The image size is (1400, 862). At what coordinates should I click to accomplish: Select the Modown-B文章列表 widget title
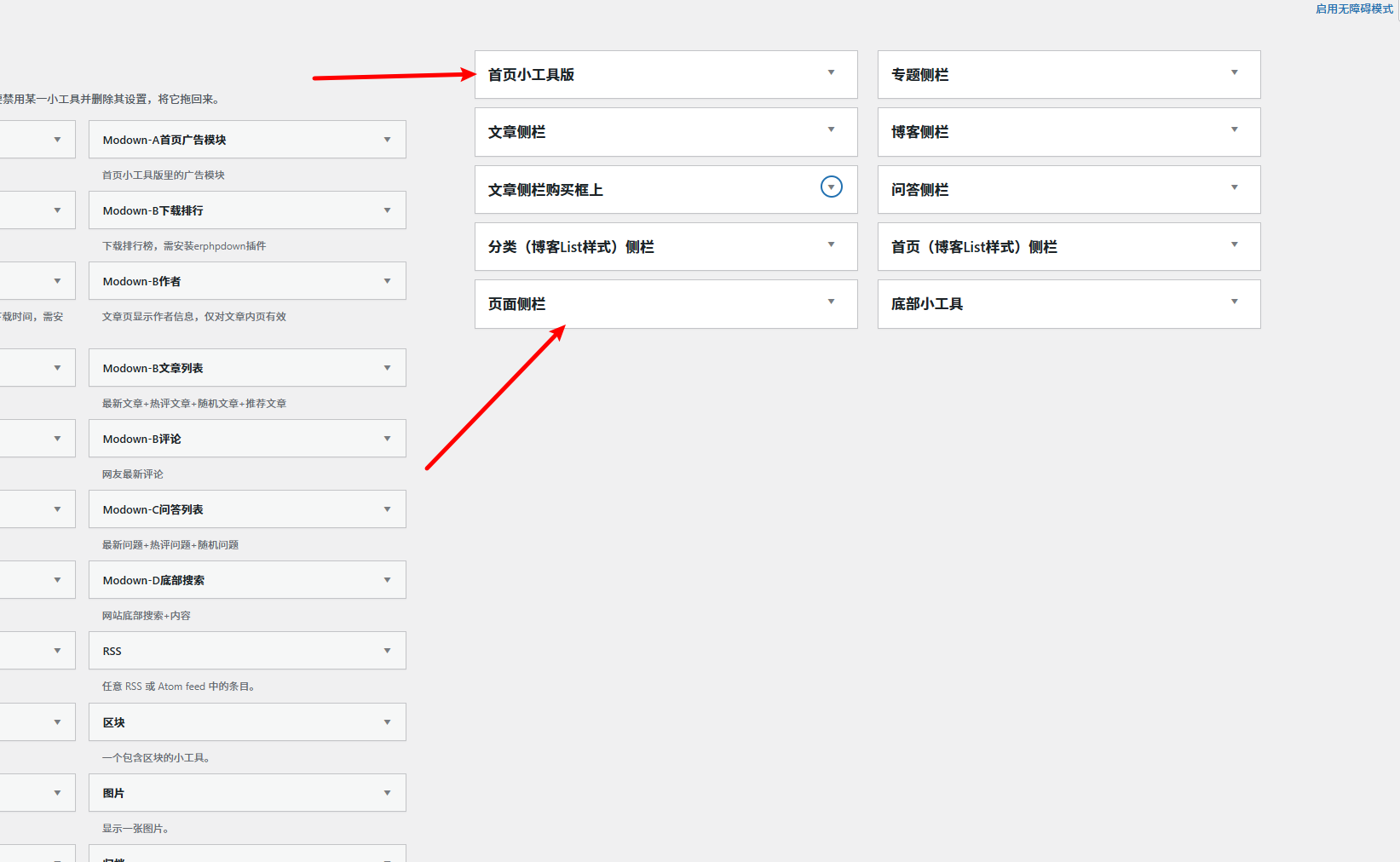[x=153, y=368]
